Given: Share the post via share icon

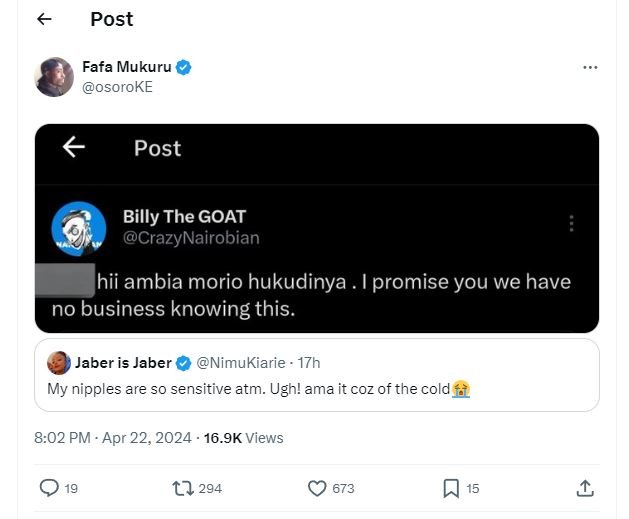Looking at the screenshot, I should (585, 488).
